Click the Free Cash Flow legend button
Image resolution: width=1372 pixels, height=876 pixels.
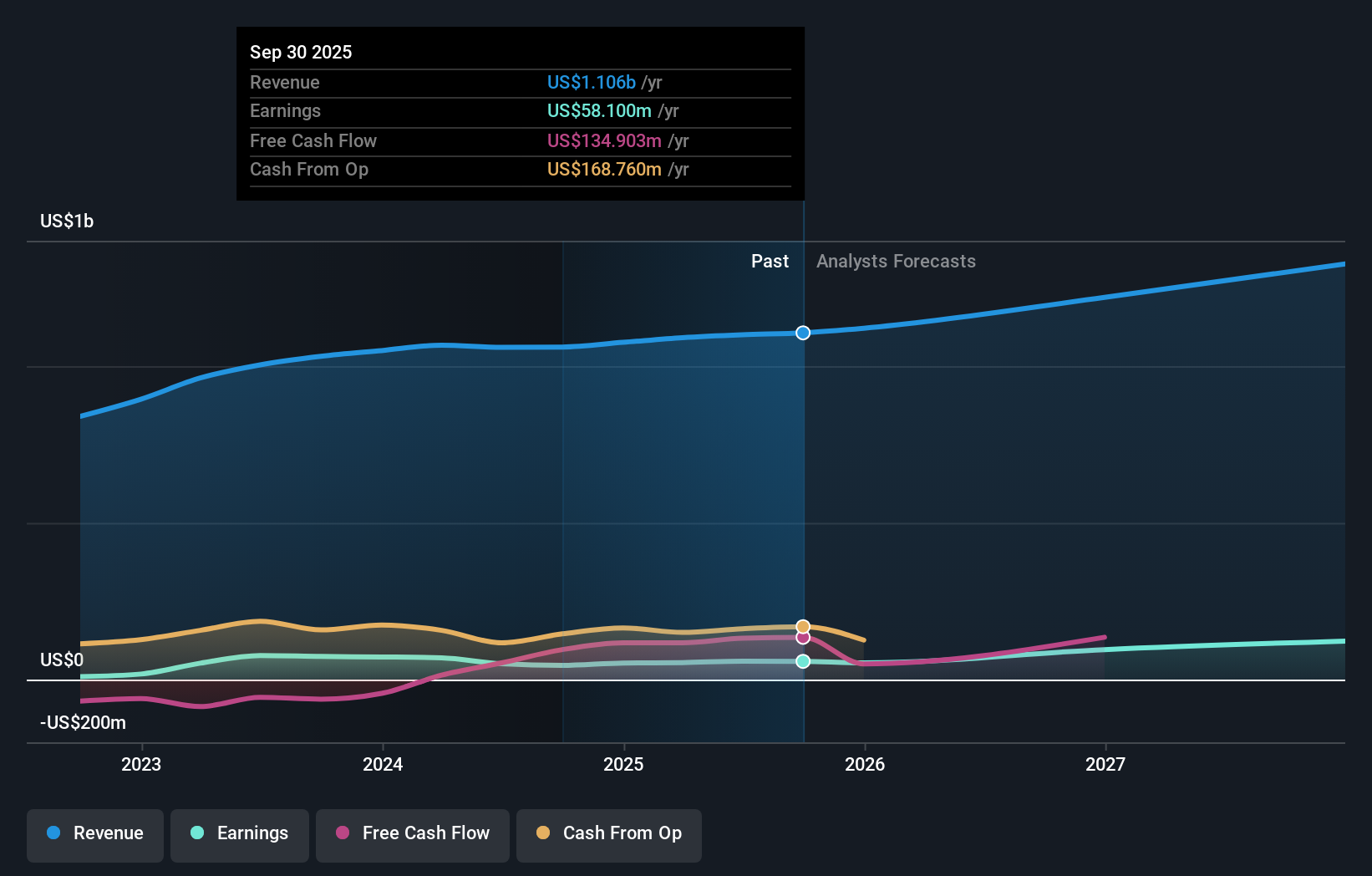point(412,833)
